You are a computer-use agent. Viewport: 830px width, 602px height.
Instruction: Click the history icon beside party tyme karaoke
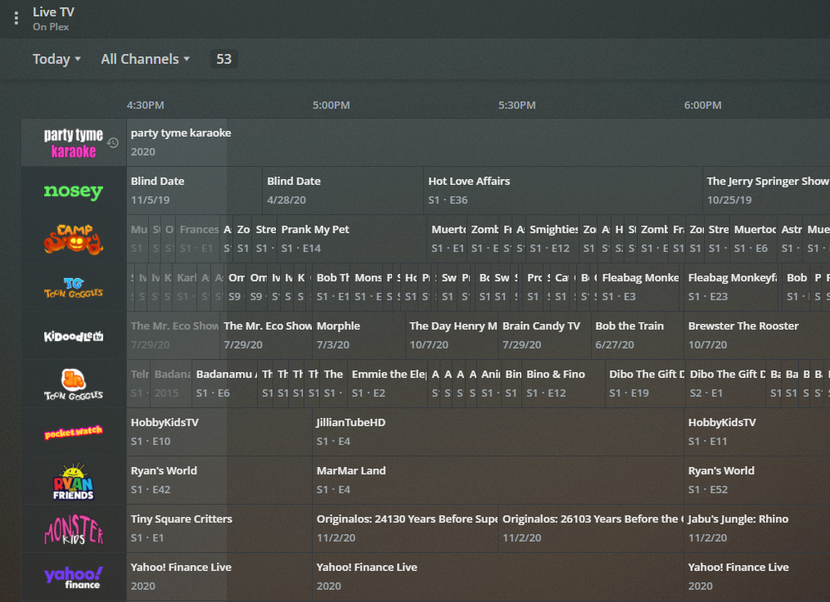pyautogui.click(x=113, y=142)
